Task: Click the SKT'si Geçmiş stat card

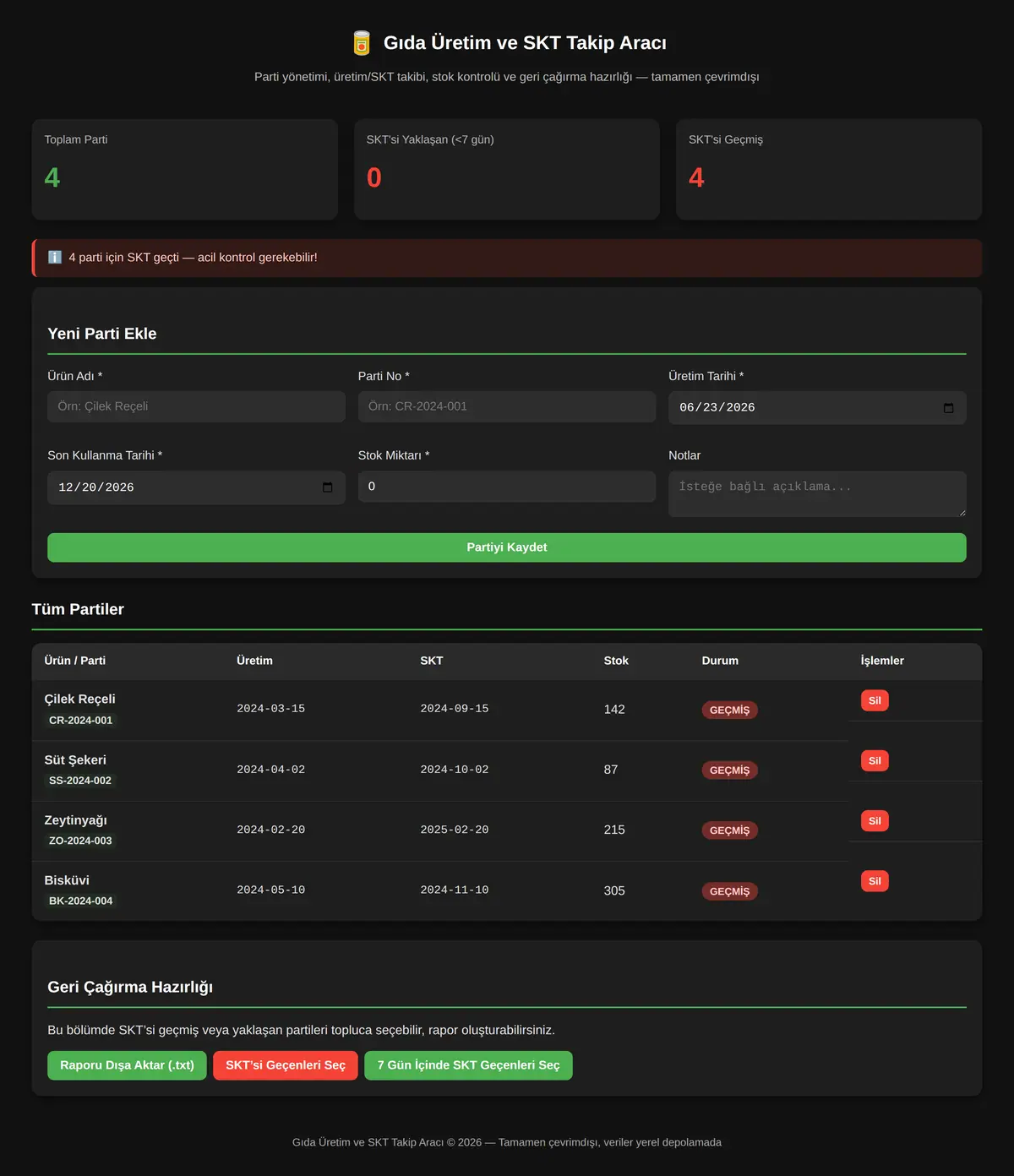Action: (x=829, y=169)
